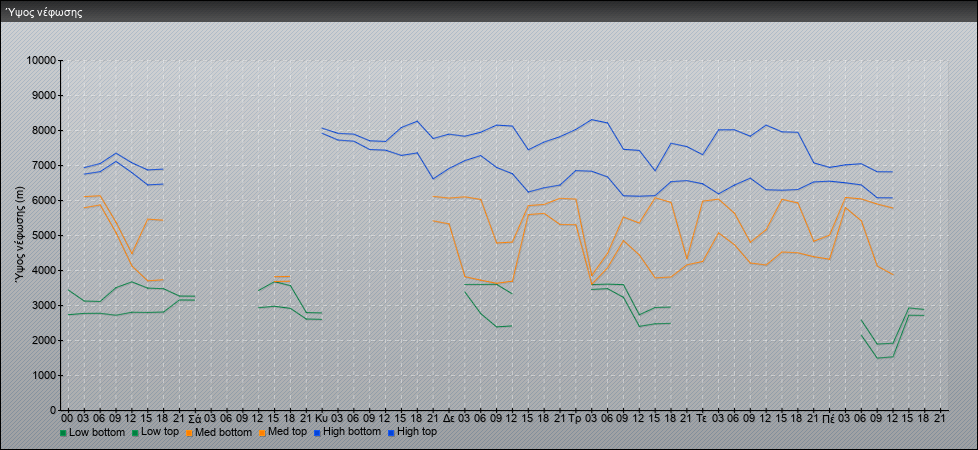Select the Κυ day label on x-axis
This screenshot has height=450, width=978.
click(x=322, y=418)
